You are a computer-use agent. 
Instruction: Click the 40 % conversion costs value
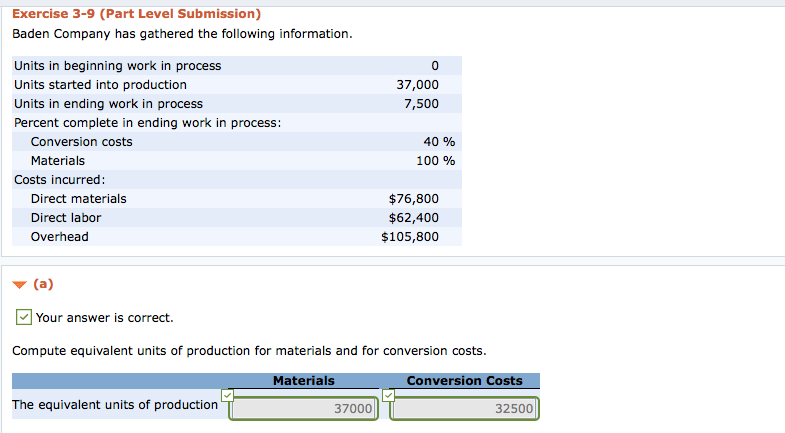[x=439, y=142]
